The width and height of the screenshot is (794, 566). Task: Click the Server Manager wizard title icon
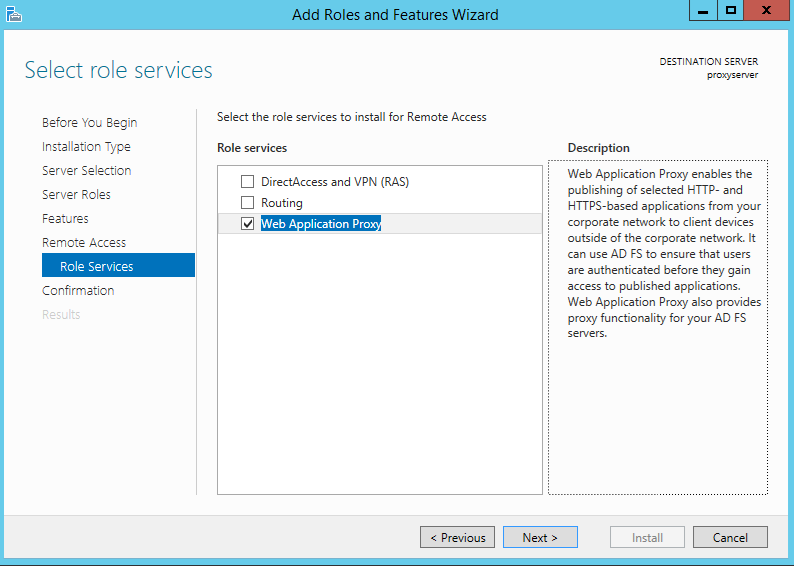[x=14, y=14]
